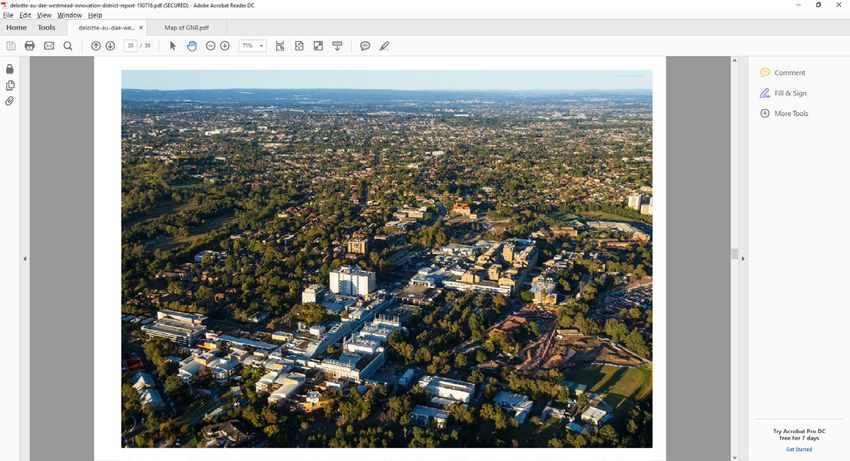
Task: Print the document using the printer icon
Action: coord(30,46)
